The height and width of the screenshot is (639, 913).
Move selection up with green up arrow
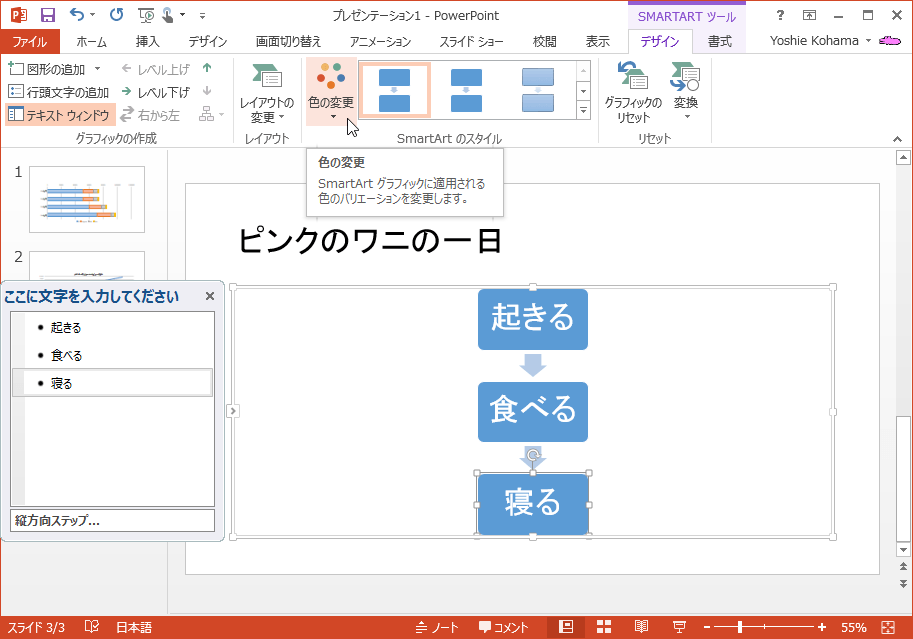click(x=207, y=68)
